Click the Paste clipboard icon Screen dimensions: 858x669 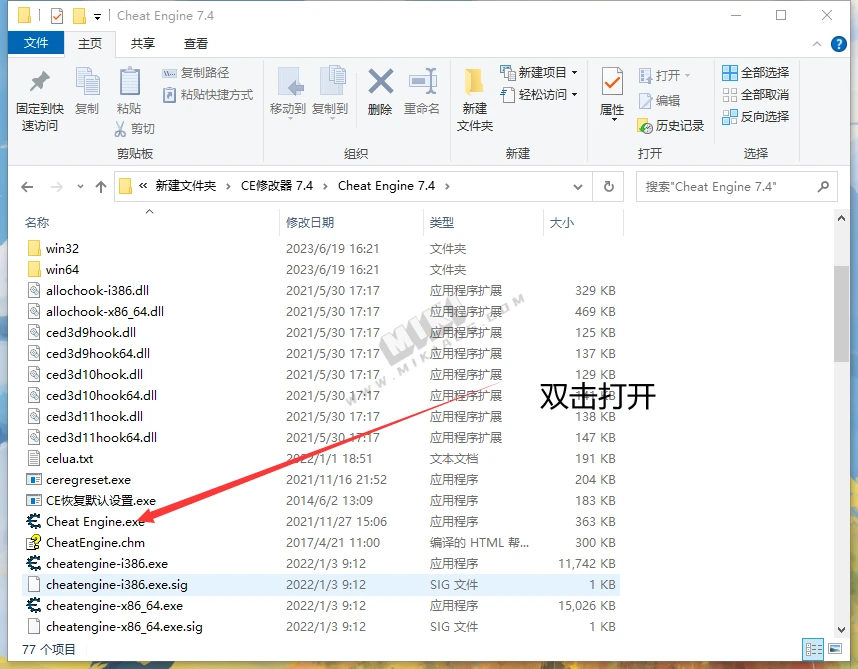(130, 82)
